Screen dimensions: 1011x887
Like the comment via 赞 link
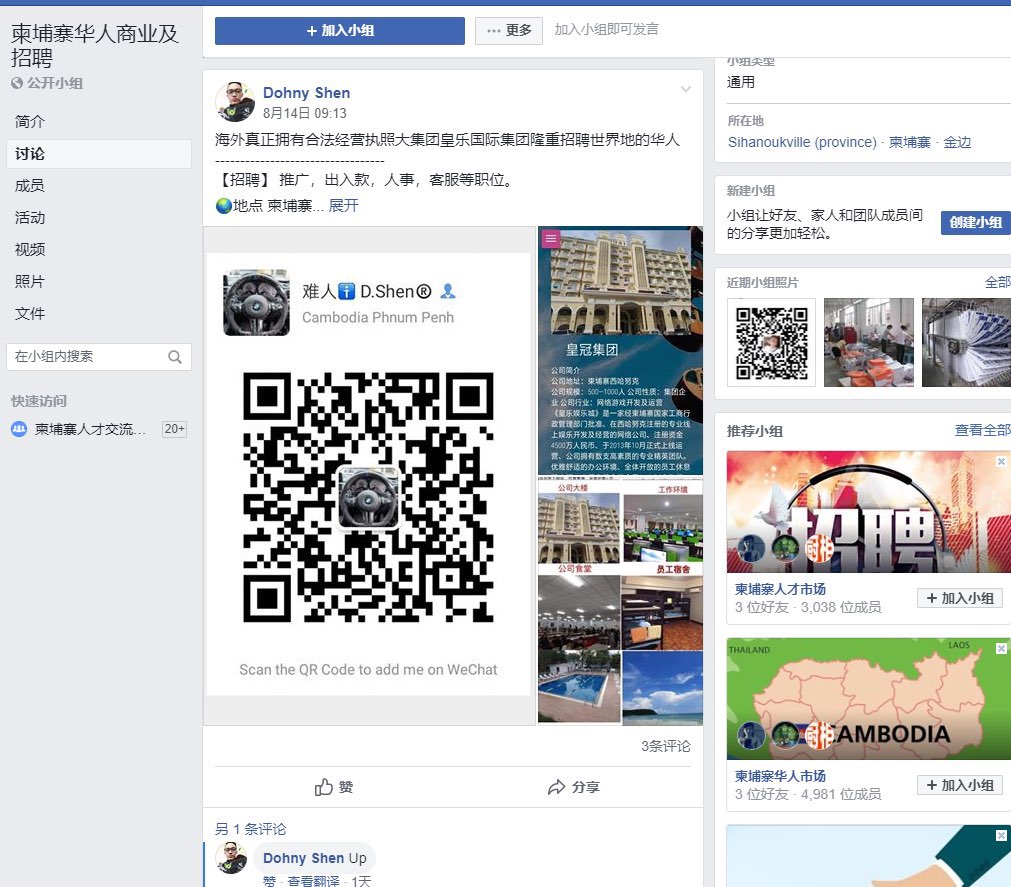click(x=269, y=881)
